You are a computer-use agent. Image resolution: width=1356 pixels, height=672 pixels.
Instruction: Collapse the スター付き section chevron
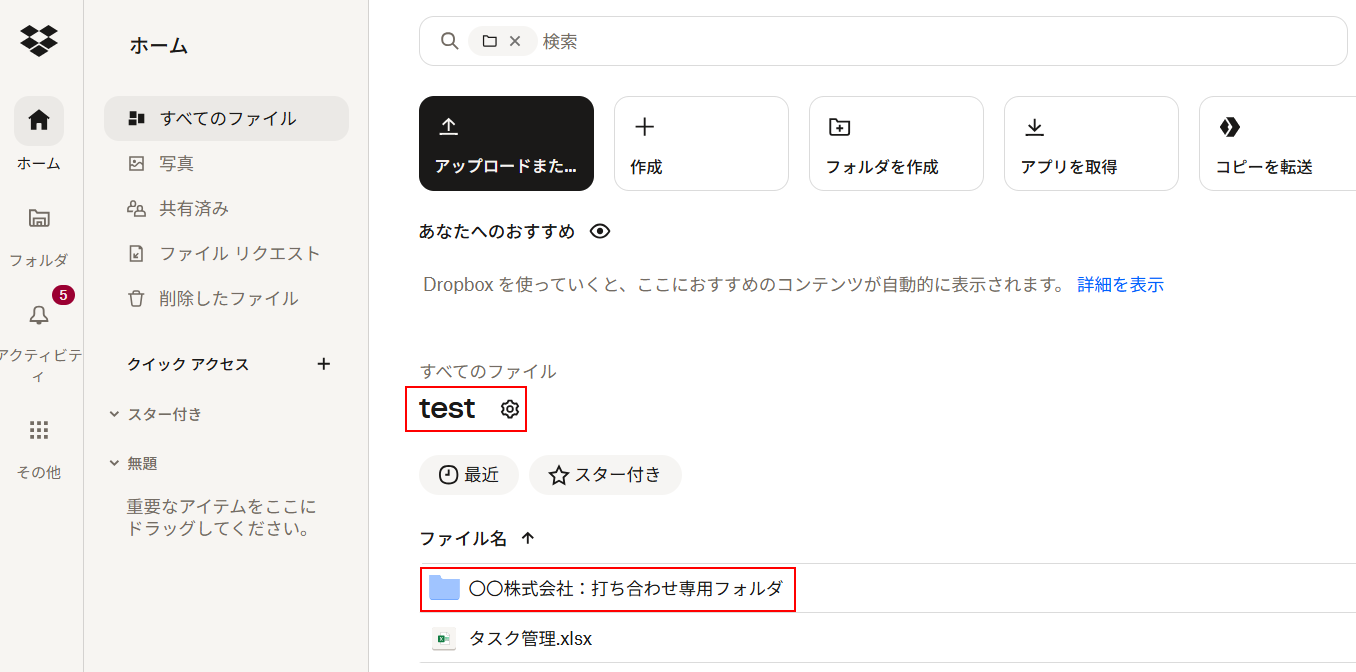click(114, 414)
